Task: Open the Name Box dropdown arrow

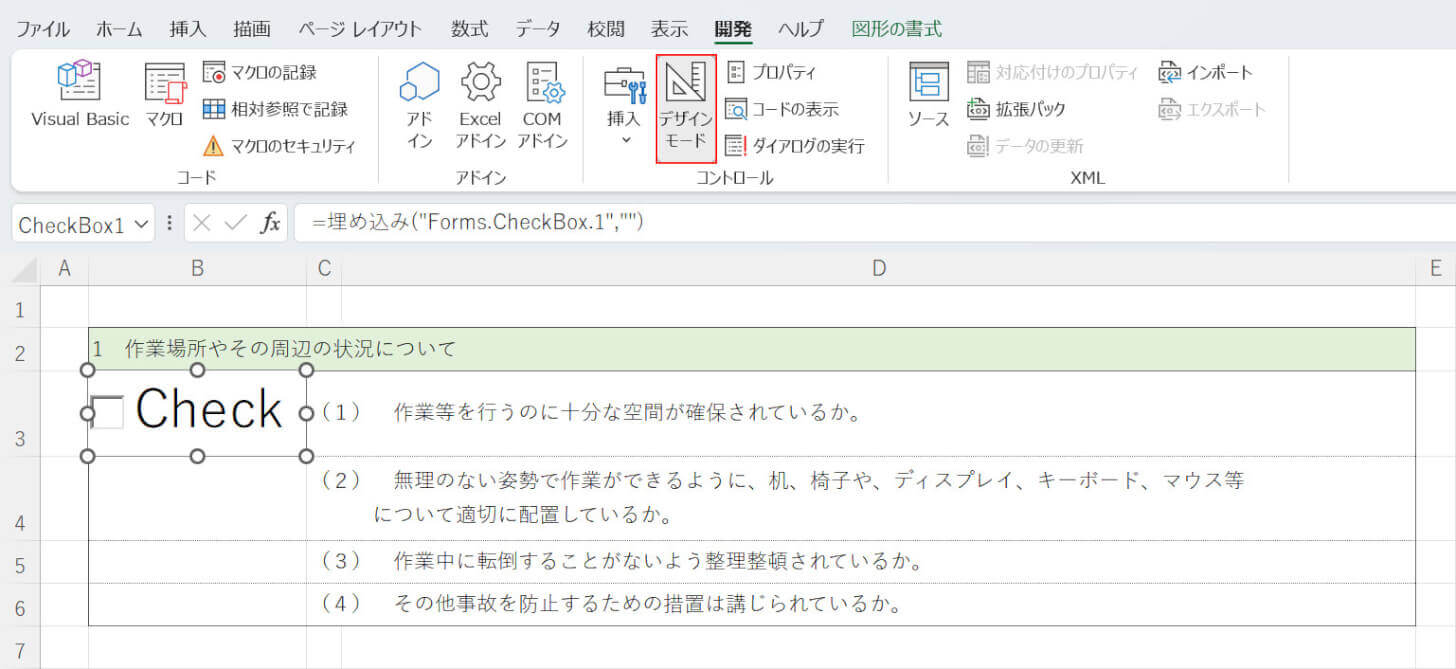Action: tap(142, 224)
